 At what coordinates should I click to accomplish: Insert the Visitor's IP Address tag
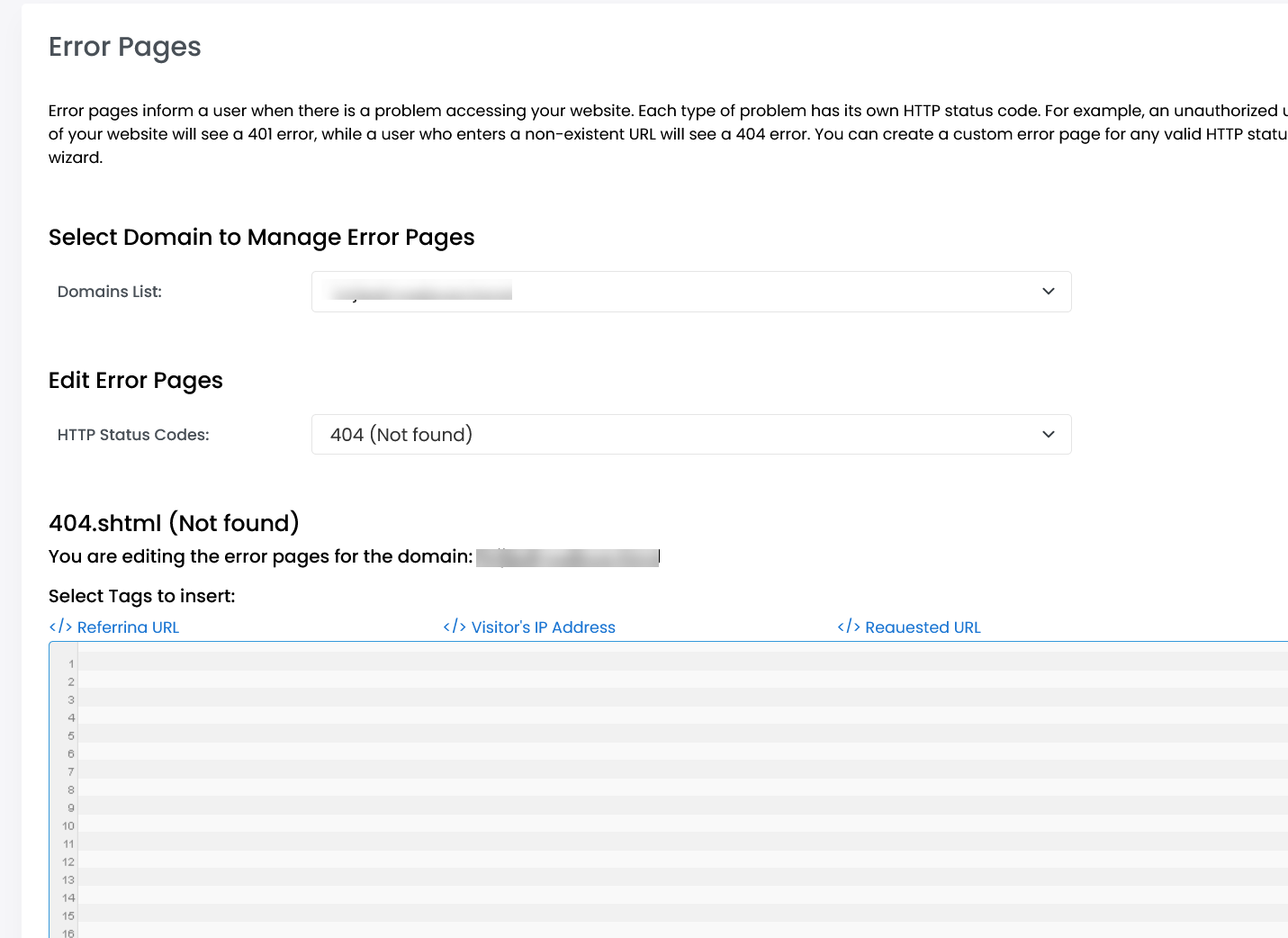[543, 627]
